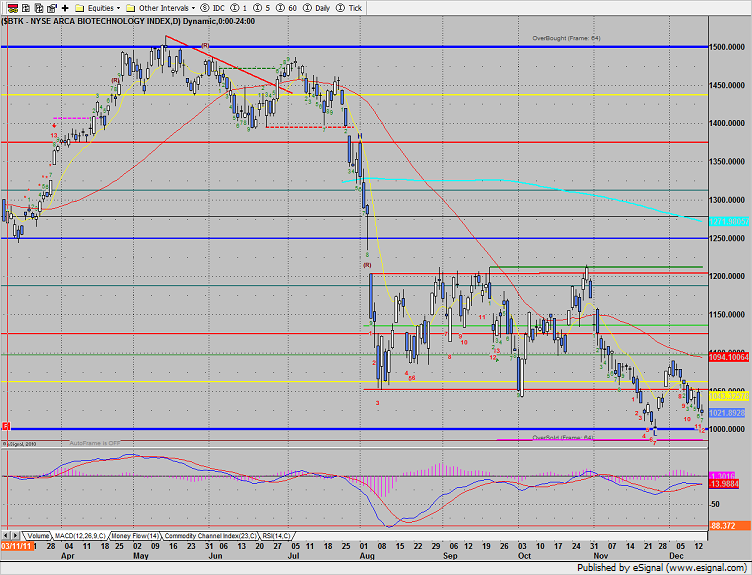Screen dimensions: 752x575
Task: Select the MACD(12,26,9,C) tab
Action: click(80, 536)
